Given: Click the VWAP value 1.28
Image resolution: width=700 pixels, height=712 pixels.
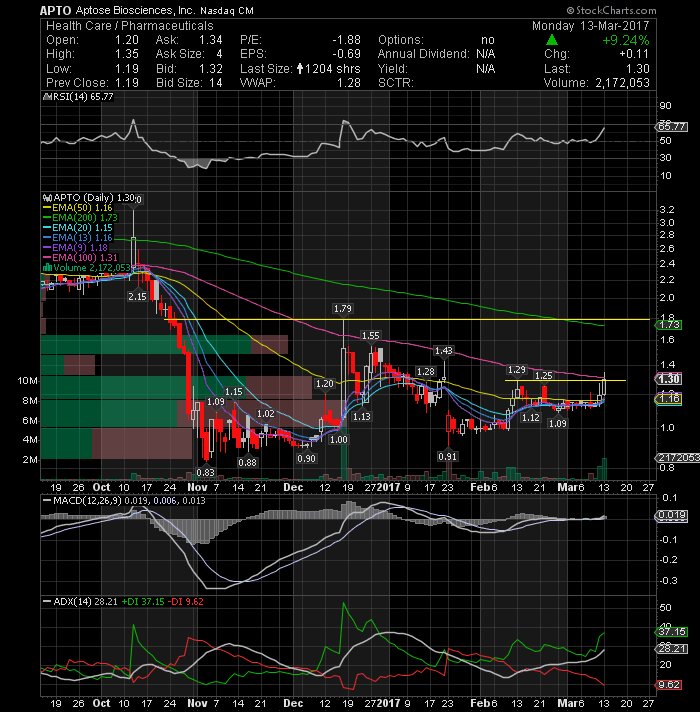Looking at the screenshot, I should click(x=349, y=83).
